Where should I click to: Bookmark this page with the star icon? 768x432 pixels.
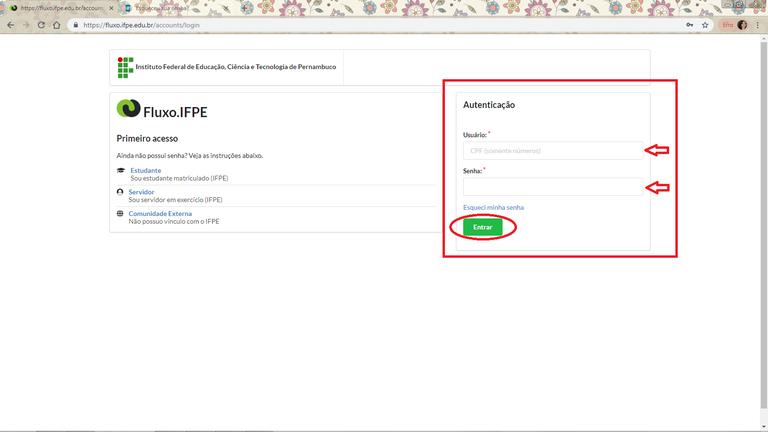[x=705, y=25]
